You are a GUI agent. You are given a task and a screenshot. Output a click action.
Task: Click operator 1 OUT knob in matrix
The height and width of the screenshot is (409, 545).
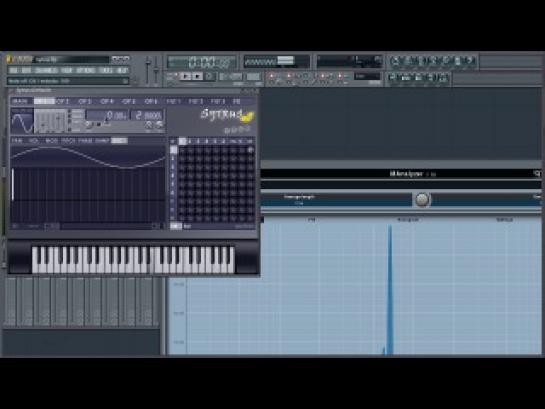[x=250, y=150]
